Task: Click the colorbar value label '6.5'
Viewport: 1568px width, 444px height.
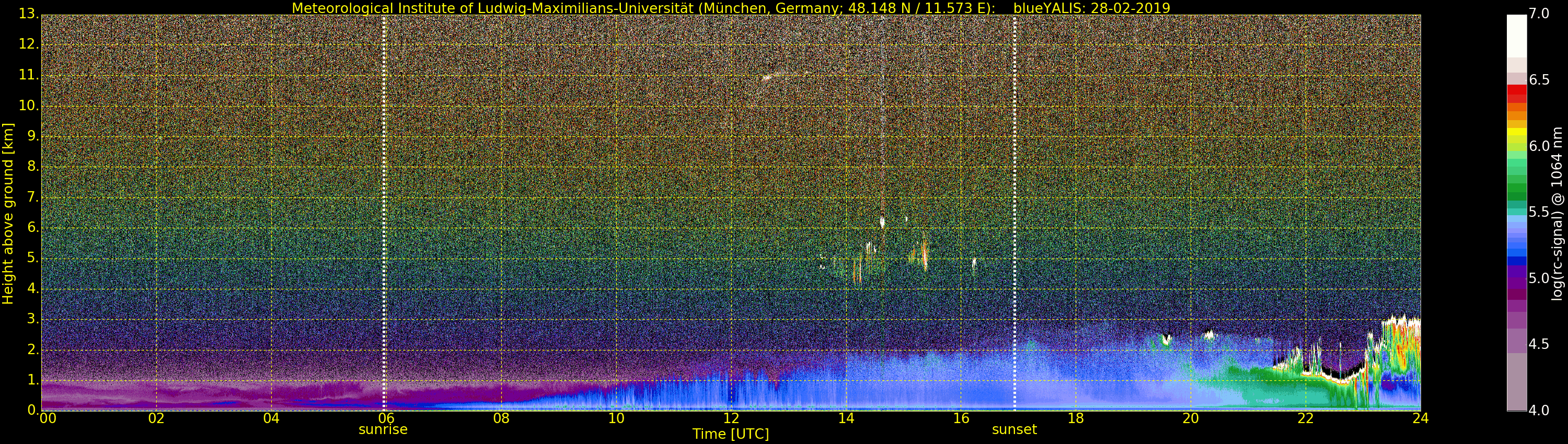Action: pos(1539,80)
